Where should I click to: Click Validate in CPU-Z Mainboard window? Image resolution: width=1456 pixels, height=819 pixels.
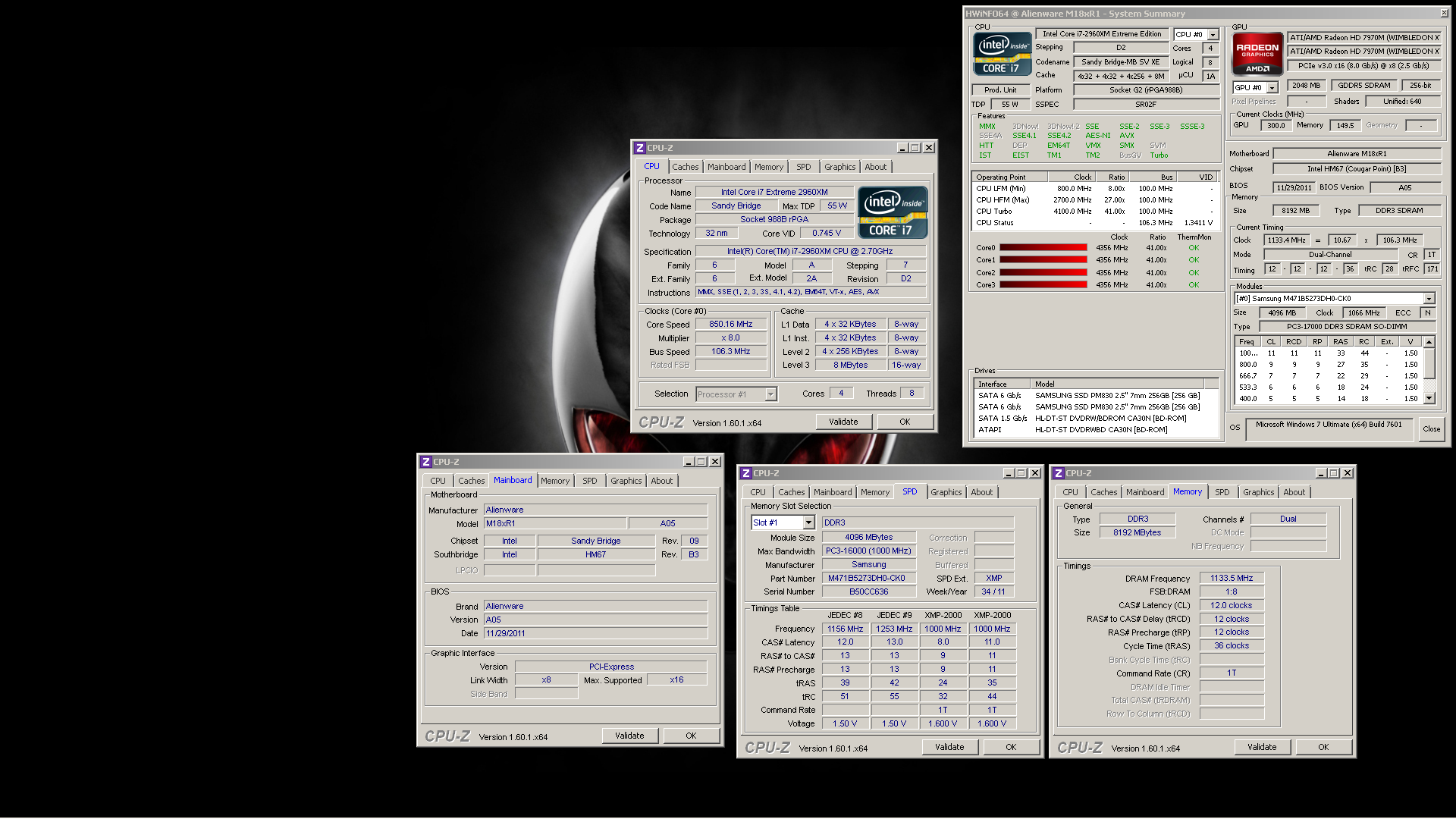(629, 736)
